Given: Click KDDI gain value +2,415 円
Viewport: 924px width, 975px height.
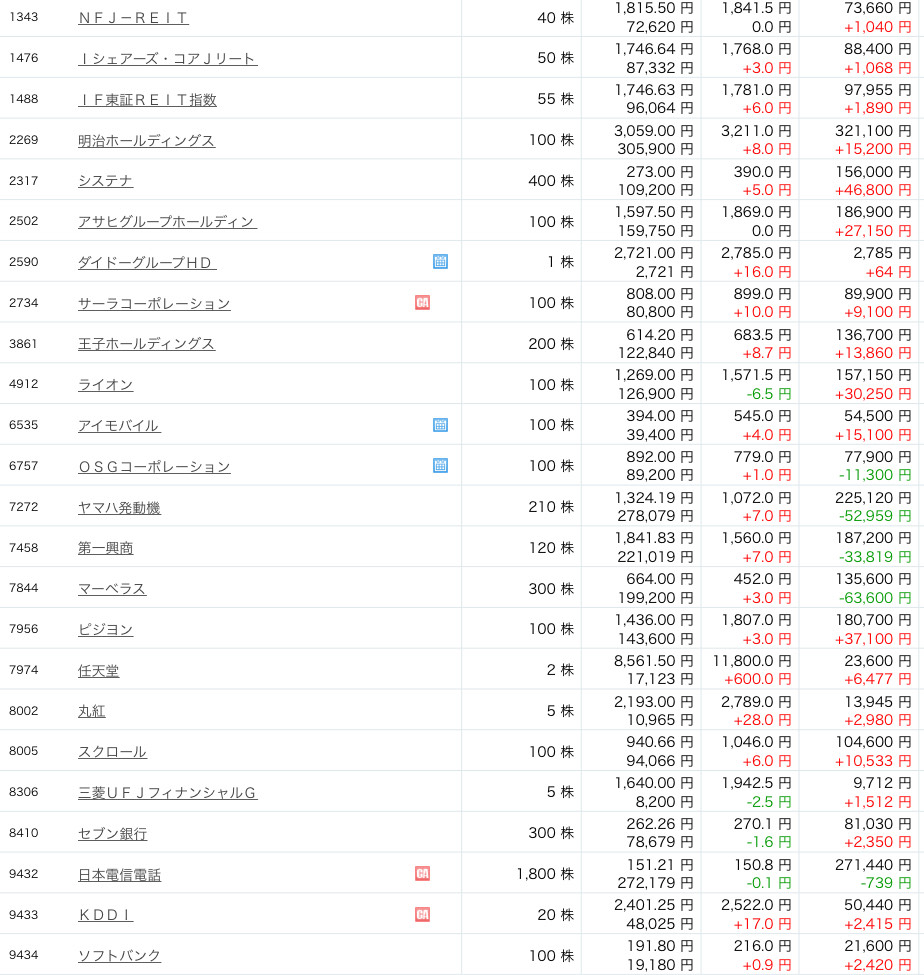Looking at the screenshot, I should tap(878, 923).
